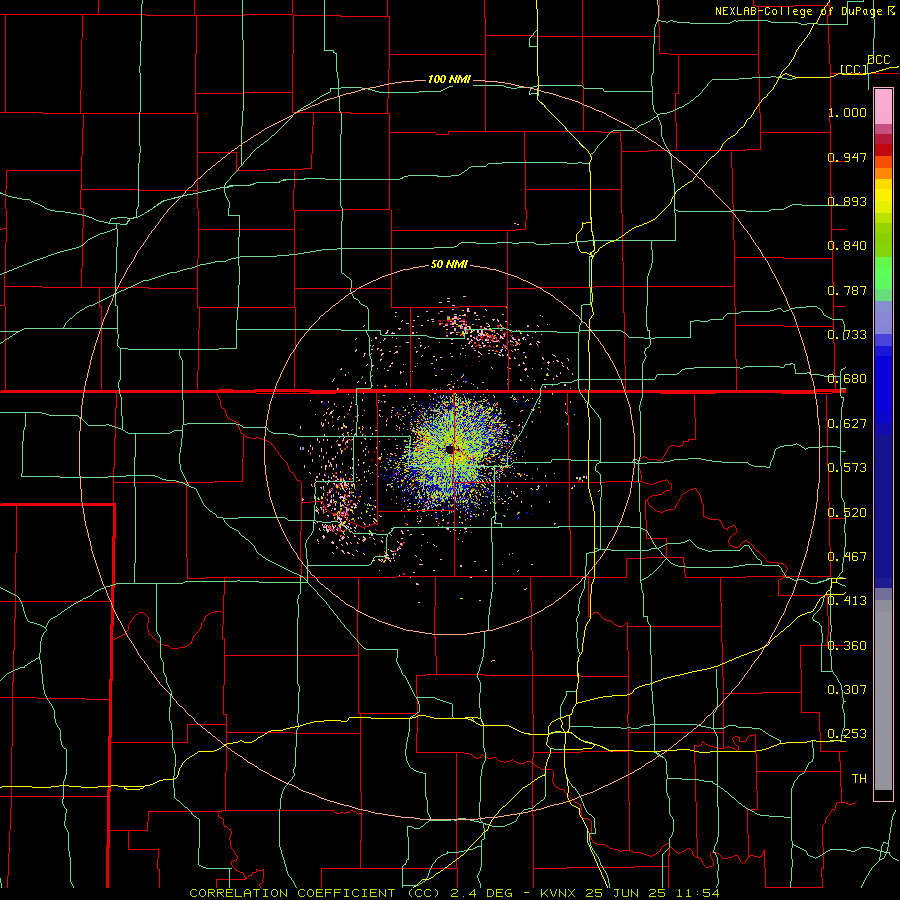Click the 2.4 DEG elevation angle text

tap(482, 893)
